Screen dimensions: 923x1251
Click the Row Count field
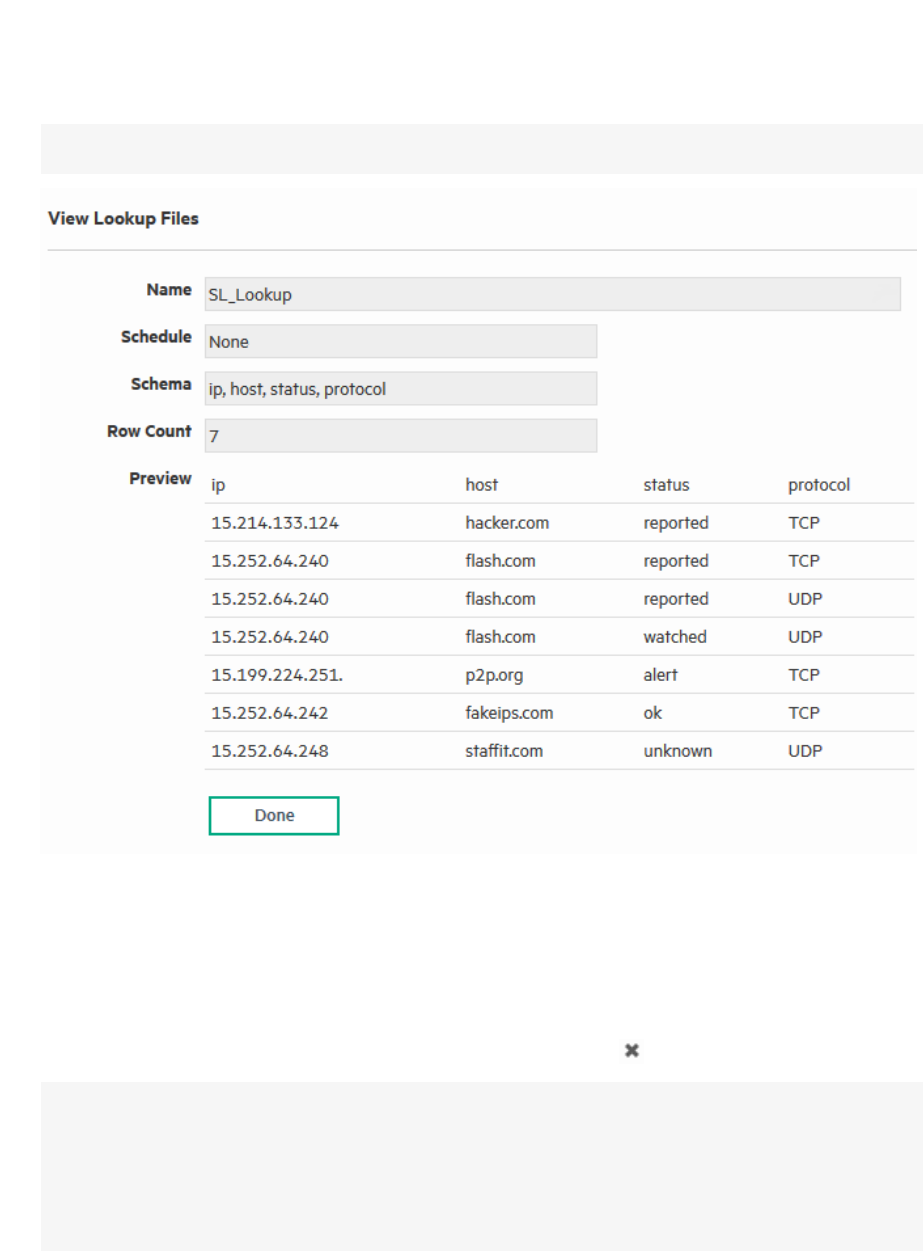(x=400, y=436)
